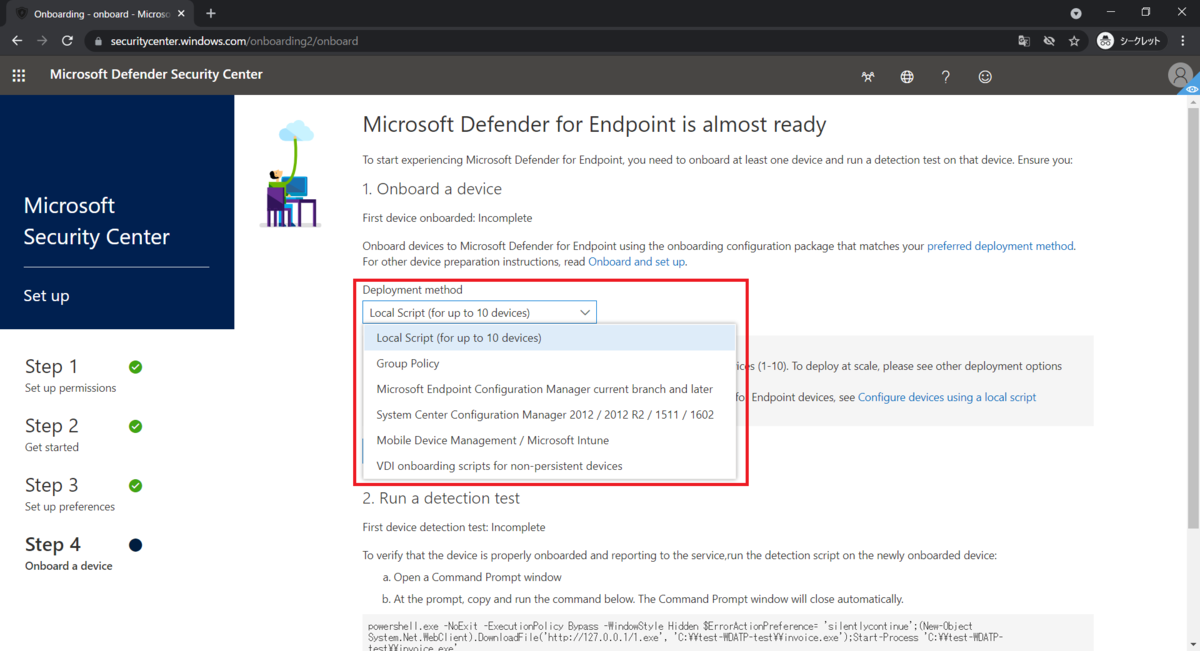Click the globe language icon
1200x651 pixels.
click(x=907, y=77)
